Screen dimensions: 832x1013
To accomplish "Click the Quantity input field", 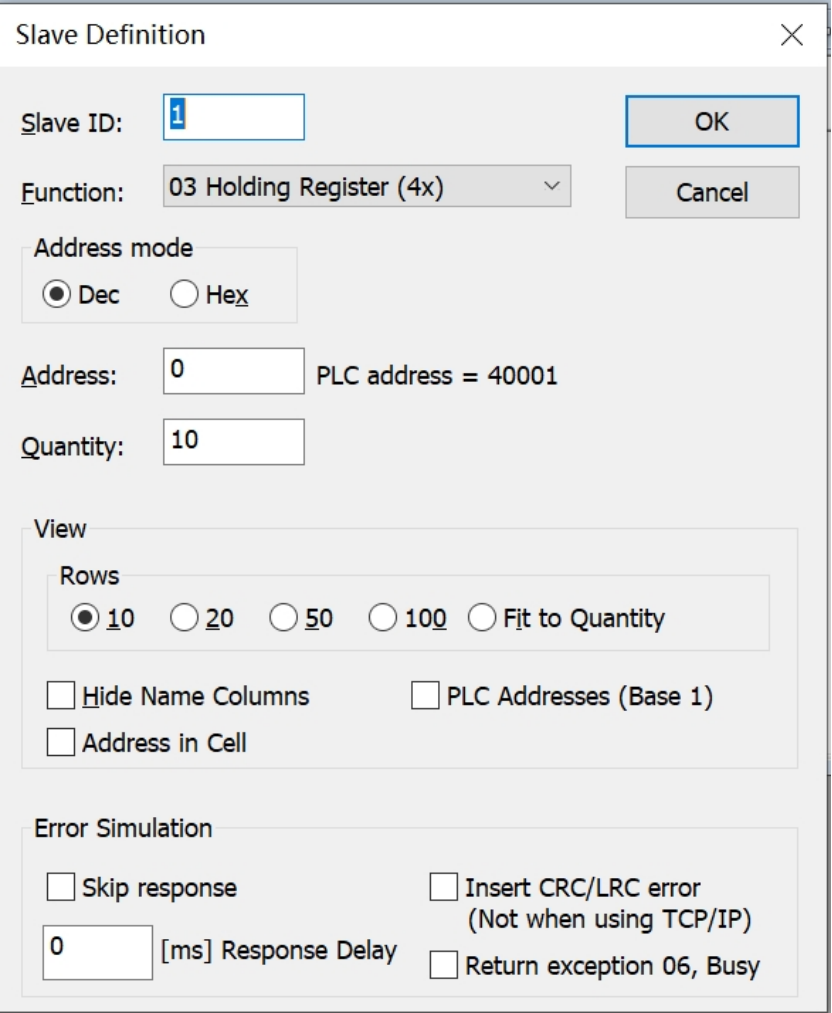I will tap(234, 441).
